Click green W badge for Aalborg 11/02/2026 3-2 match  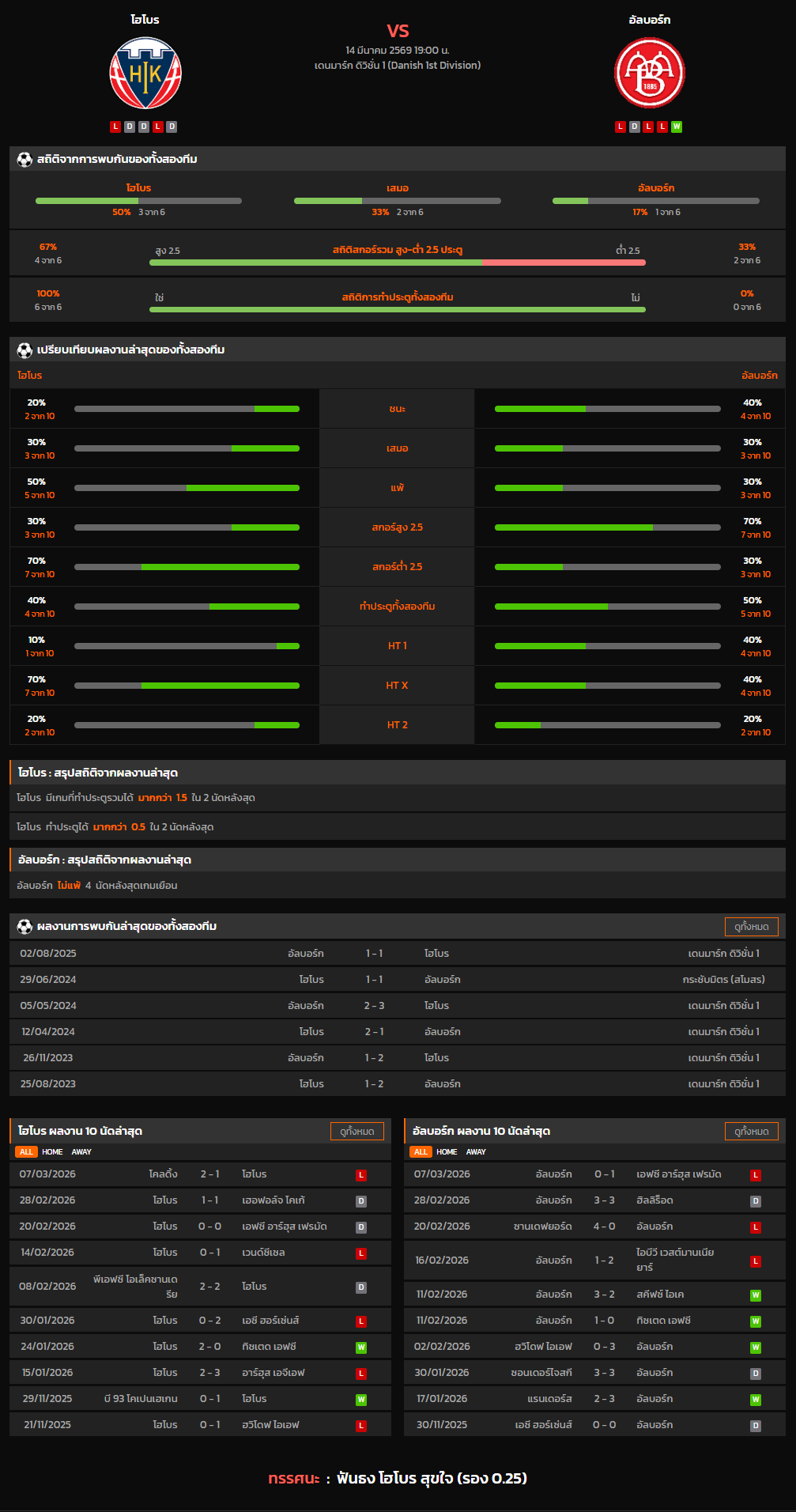[x=756, y=1295]
